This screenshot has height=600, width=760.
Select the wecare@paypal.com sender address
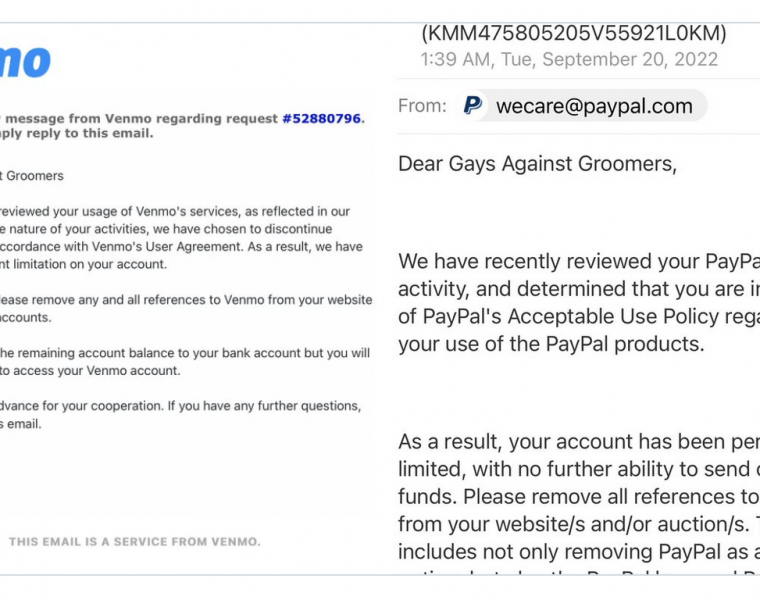[594, 106]
